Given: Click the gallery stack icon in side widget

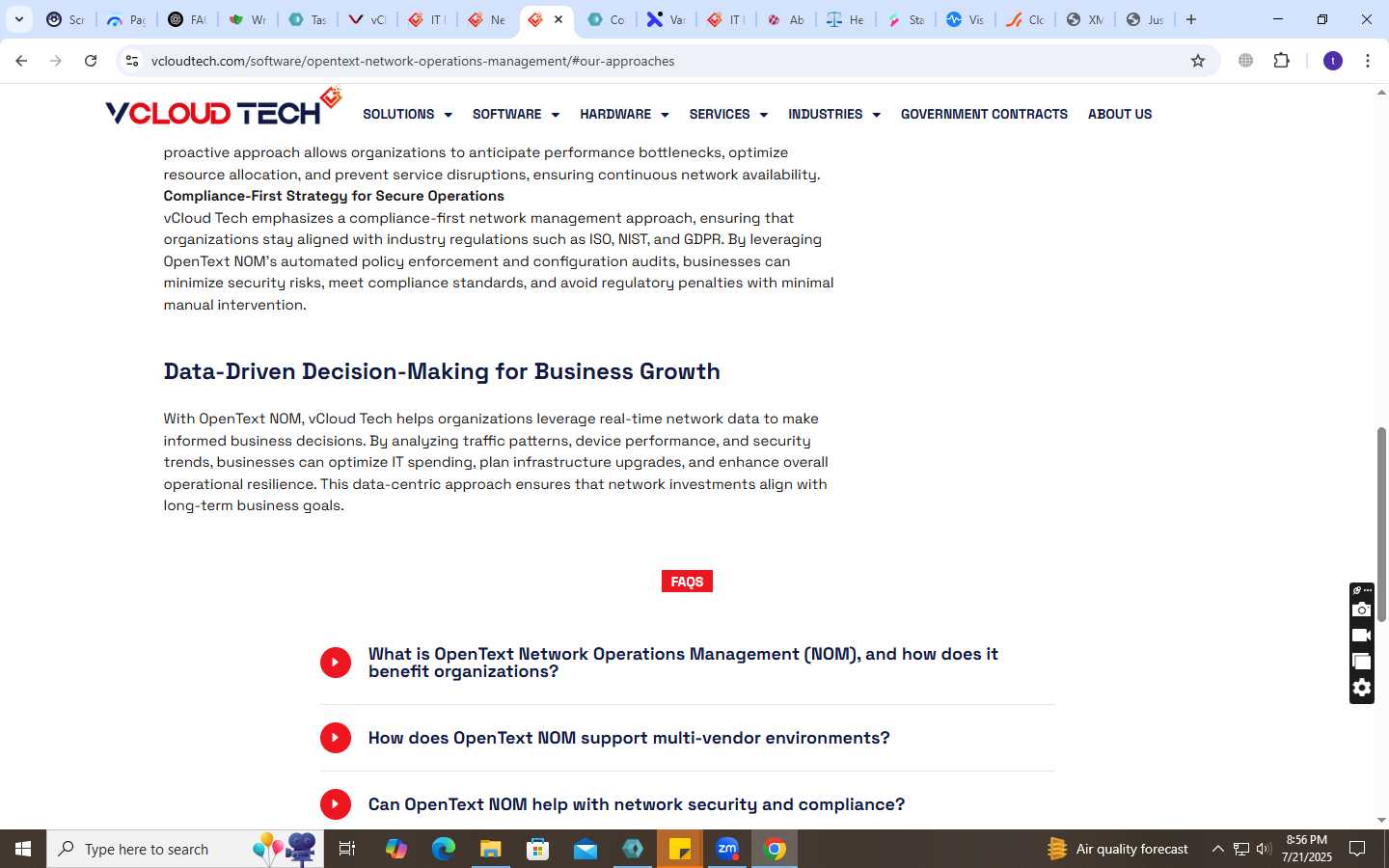Looking at the screenshot, I should pos(1361,662).
